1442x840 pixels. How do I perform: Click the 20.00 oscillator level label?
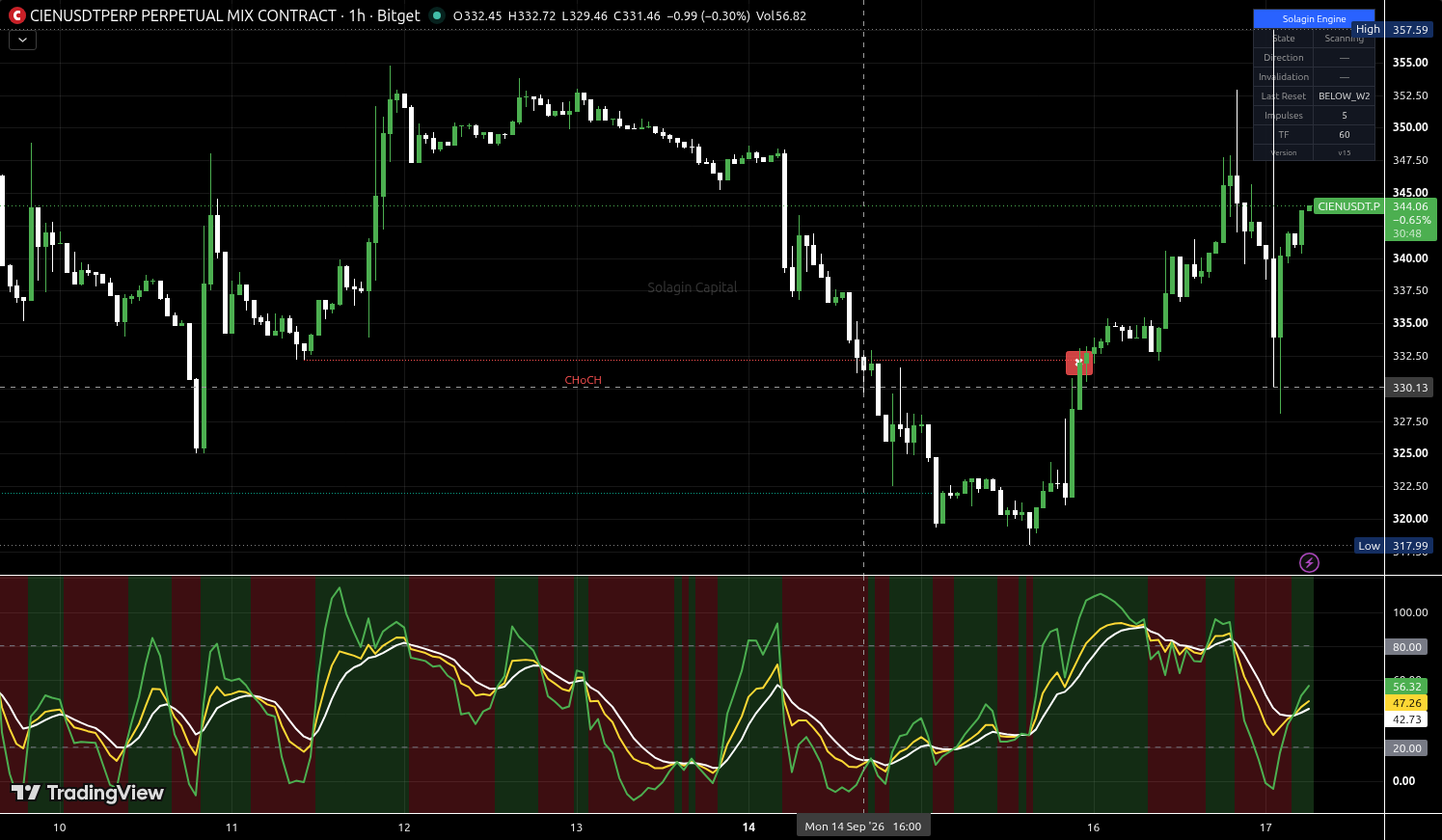1407,748
